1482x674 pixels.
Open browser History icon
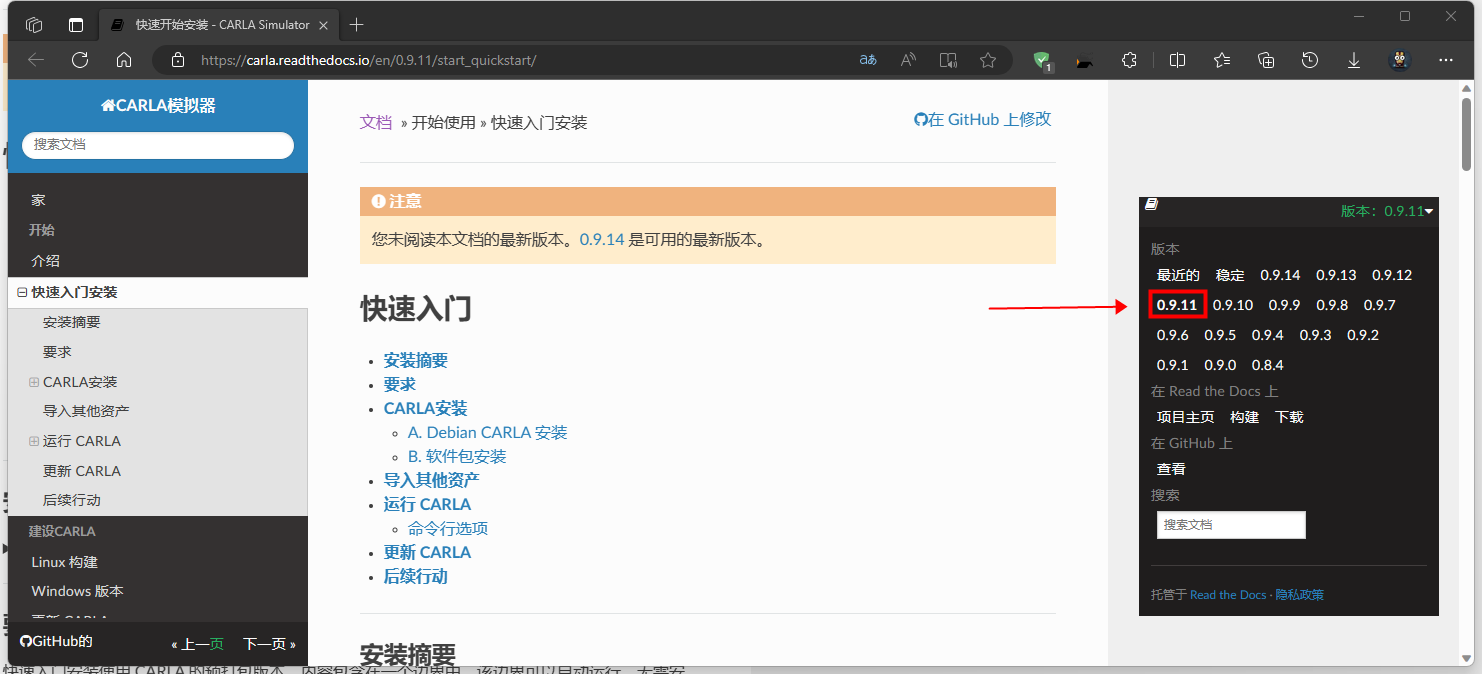point(1310,60)
